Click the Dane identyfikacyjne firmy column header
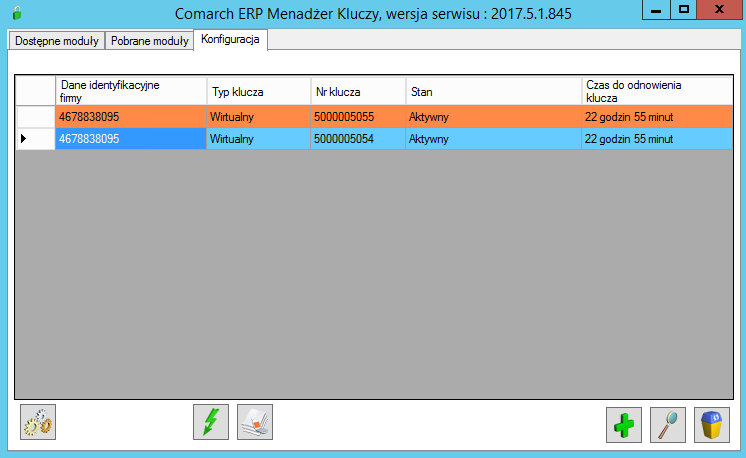746x458 pixels. click(x=131, y=91)
